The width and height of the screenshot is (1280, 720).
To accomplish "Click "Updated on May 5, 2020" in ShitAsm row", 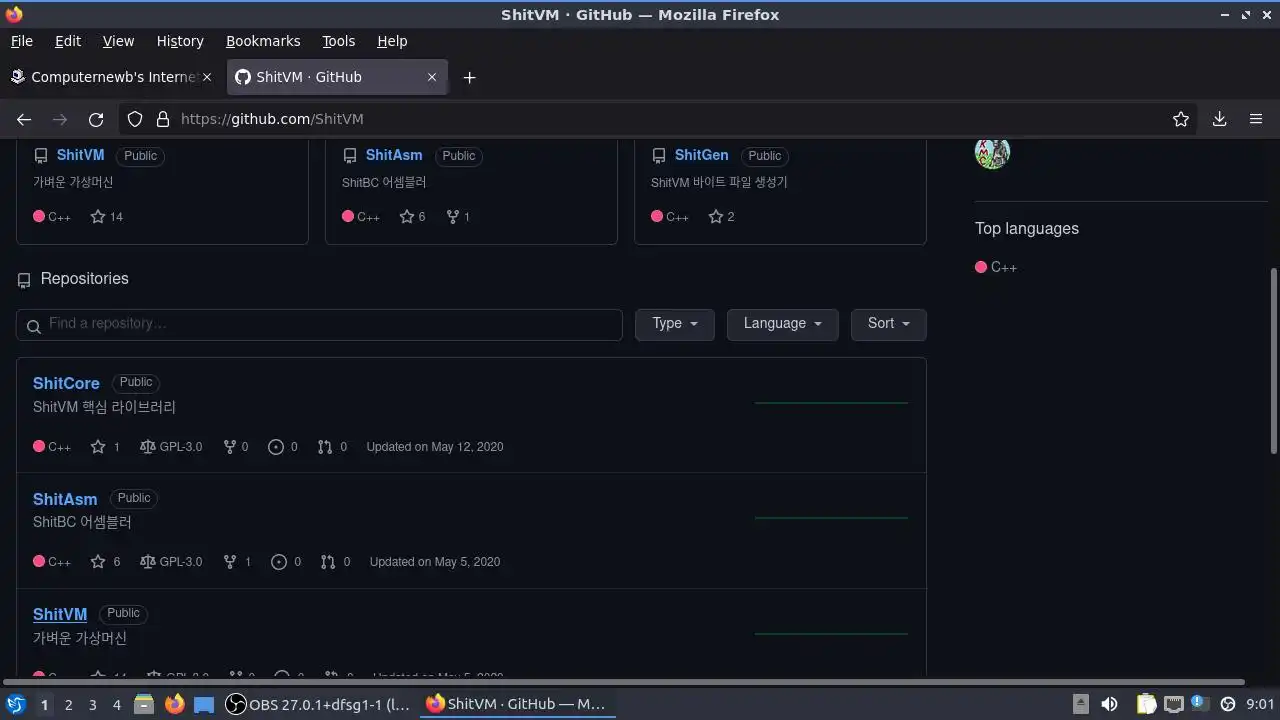I will pyautogui.click(x=435, y=562).
